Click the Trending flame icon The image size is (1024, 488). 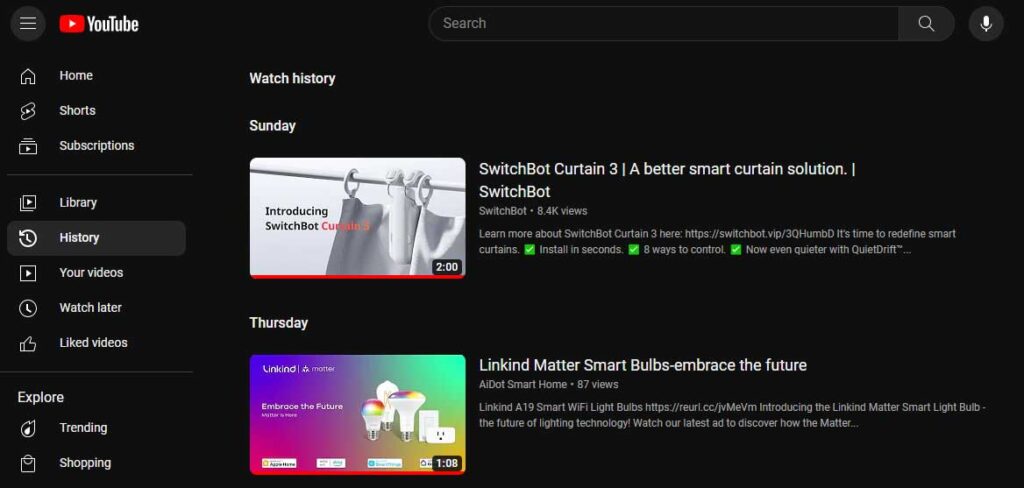[27, 428]
